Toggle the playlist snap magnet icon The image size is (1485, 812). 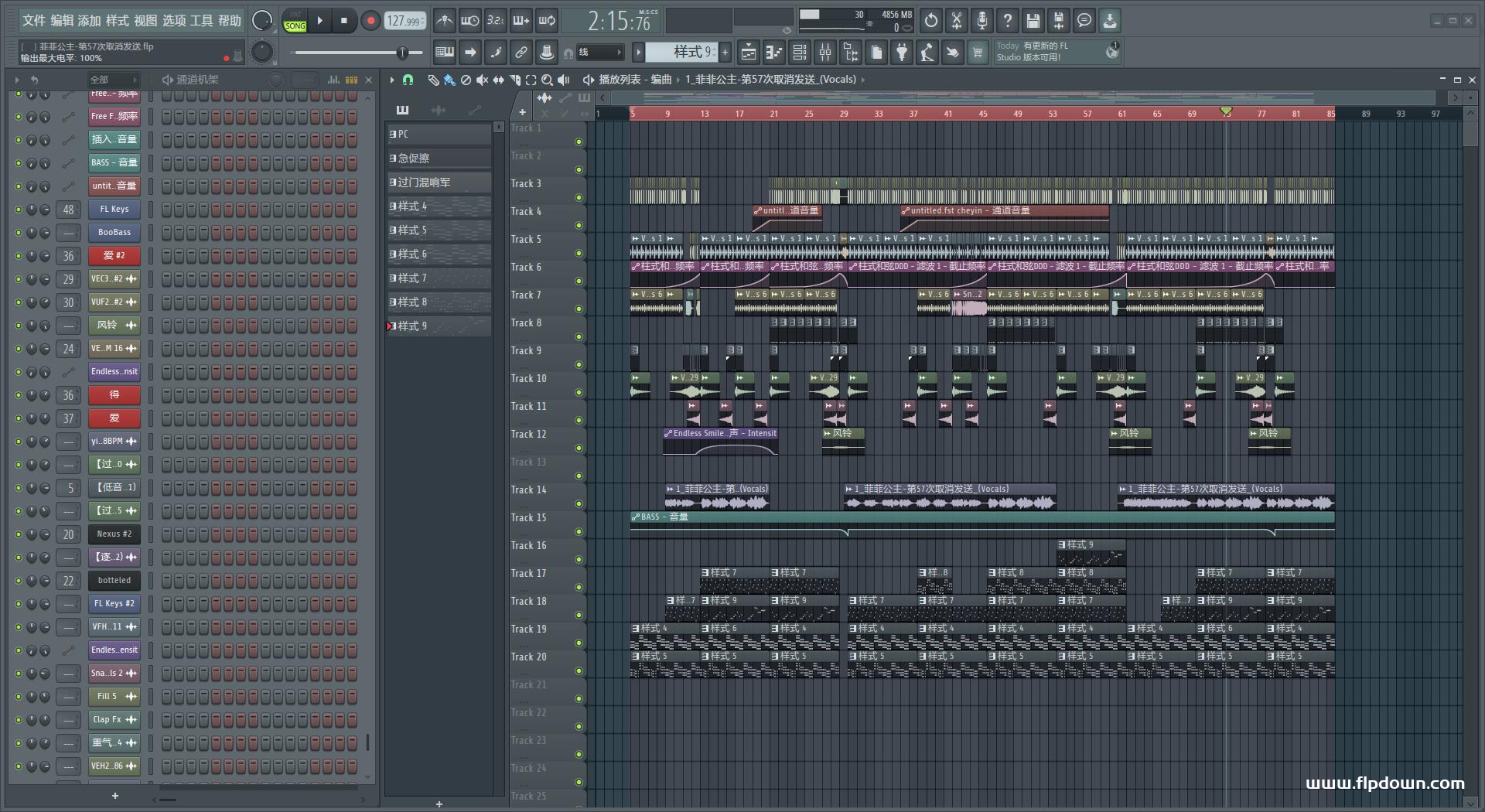408,80
